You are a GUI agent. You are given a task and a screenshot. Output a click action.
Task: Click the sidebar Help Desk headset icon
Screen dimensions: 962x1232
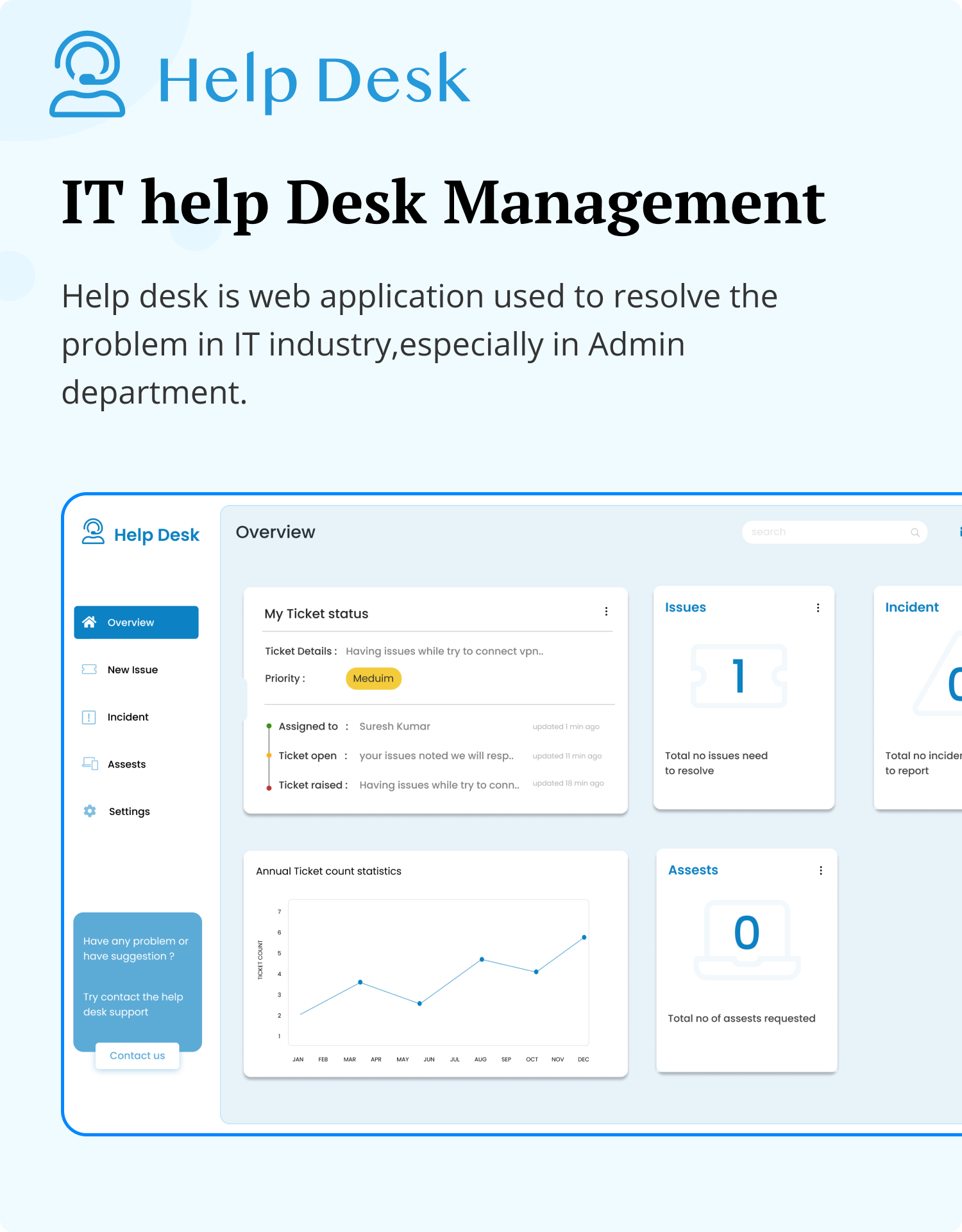point(93,531)
